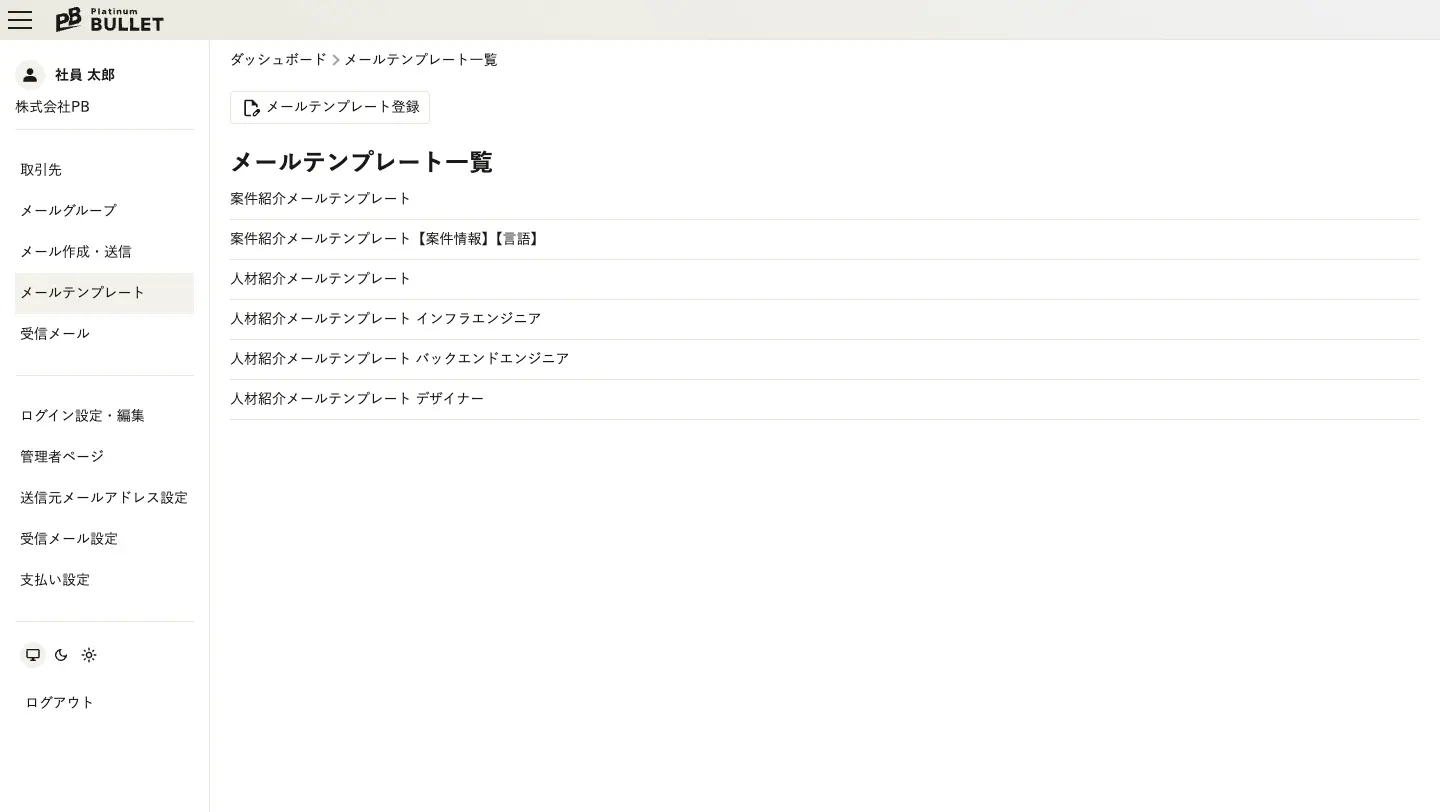The width and height of the screenshot is (1440, 812).
Task: Click the Platinum Bullet logo
Action: pos(109,20)
